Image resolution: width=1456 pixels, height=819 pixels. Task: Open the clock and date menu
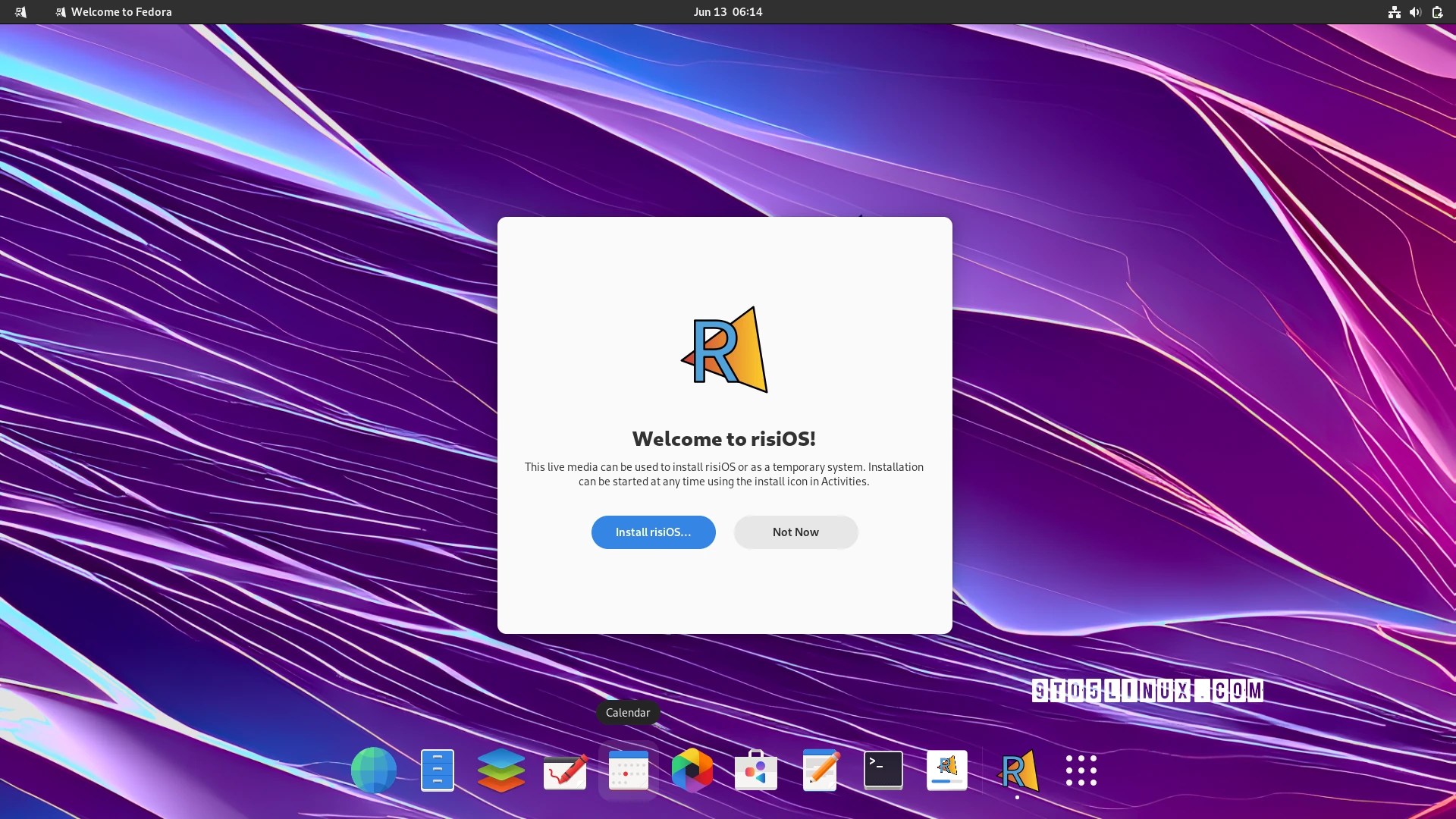(727, 12)
